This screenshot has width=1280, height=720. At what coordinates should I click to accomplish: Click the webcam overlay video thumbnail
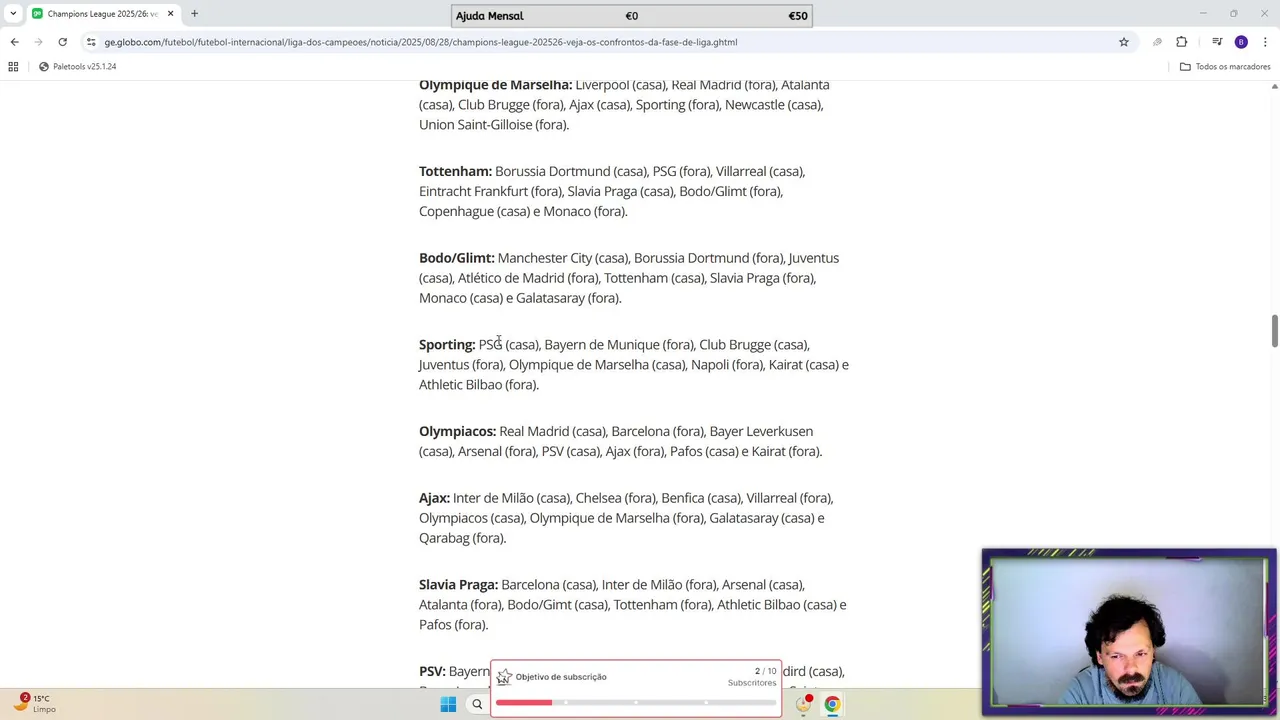[x=1129, y=632]
